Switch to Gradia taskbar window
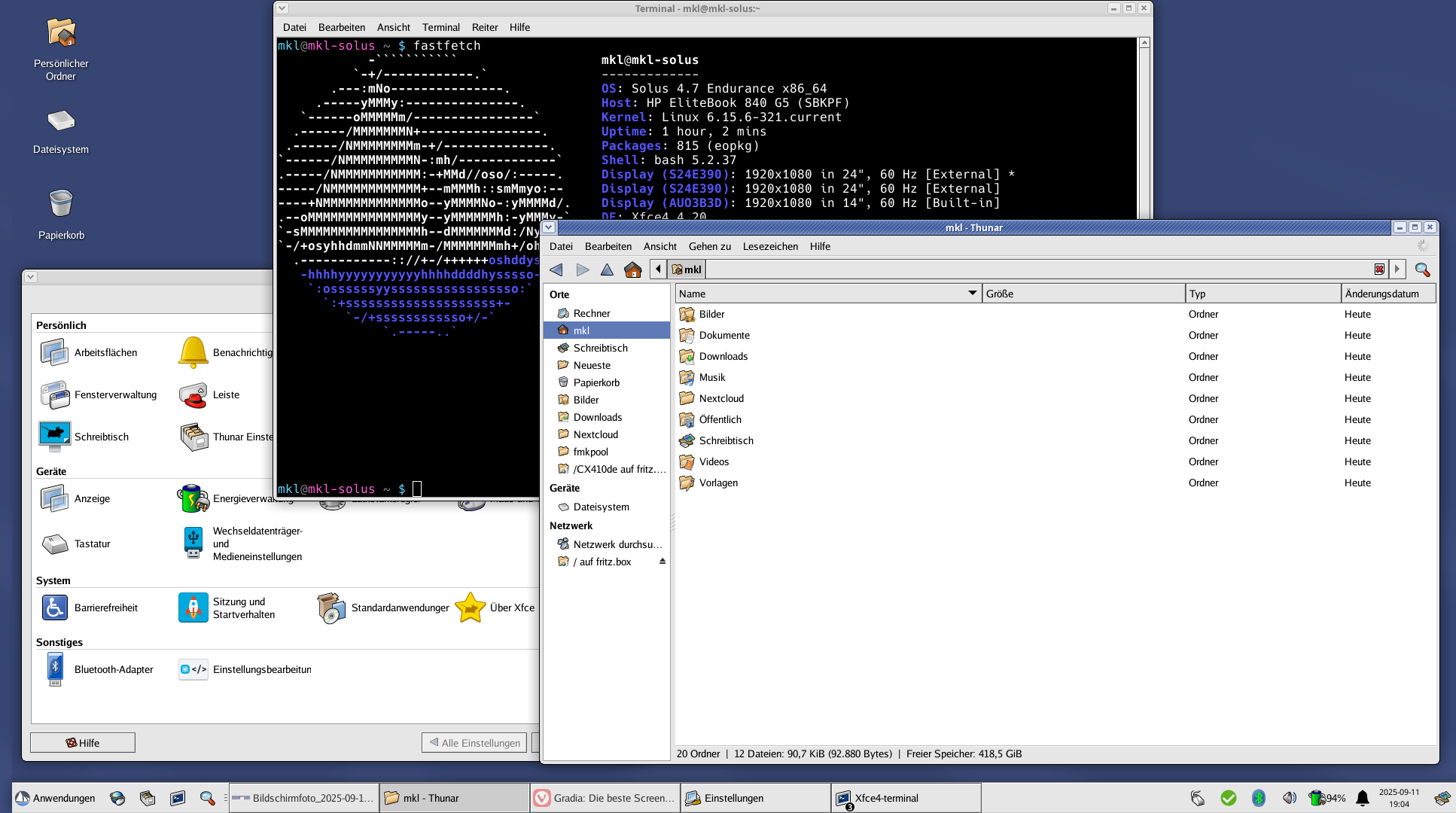 tap(605, 798)
